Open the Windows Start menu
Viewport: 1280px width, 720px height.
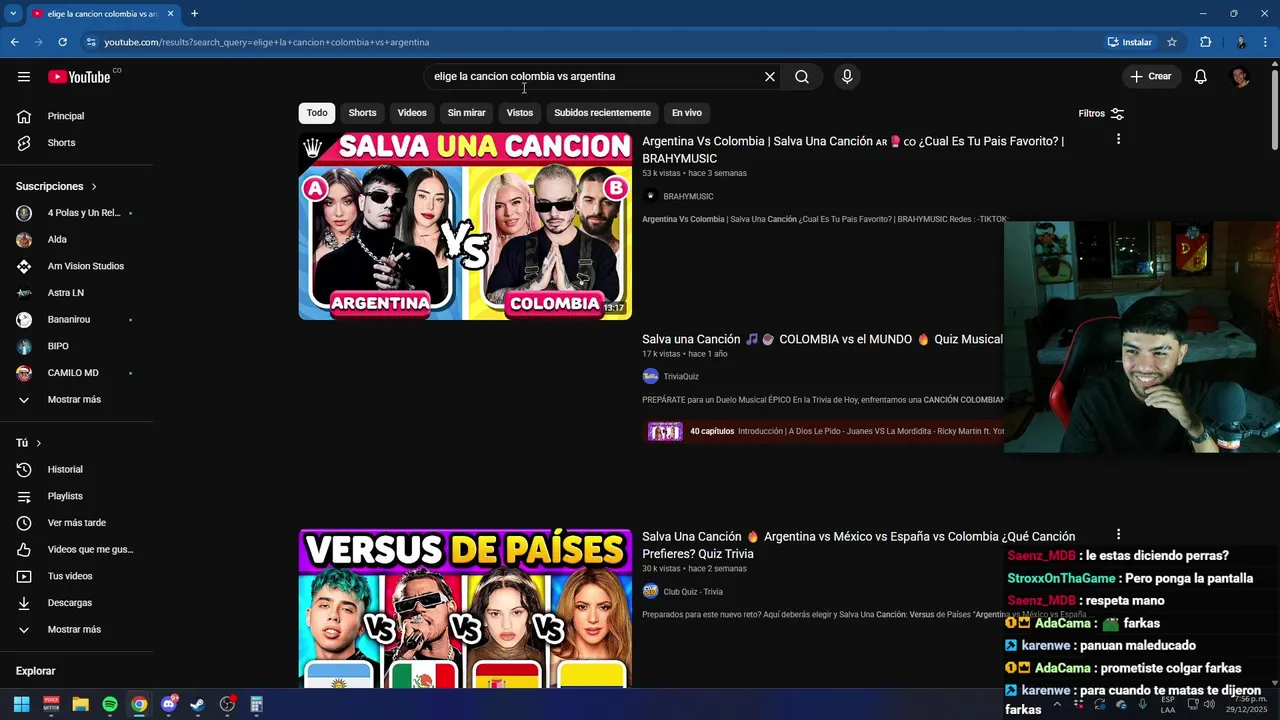click(22, 705)
